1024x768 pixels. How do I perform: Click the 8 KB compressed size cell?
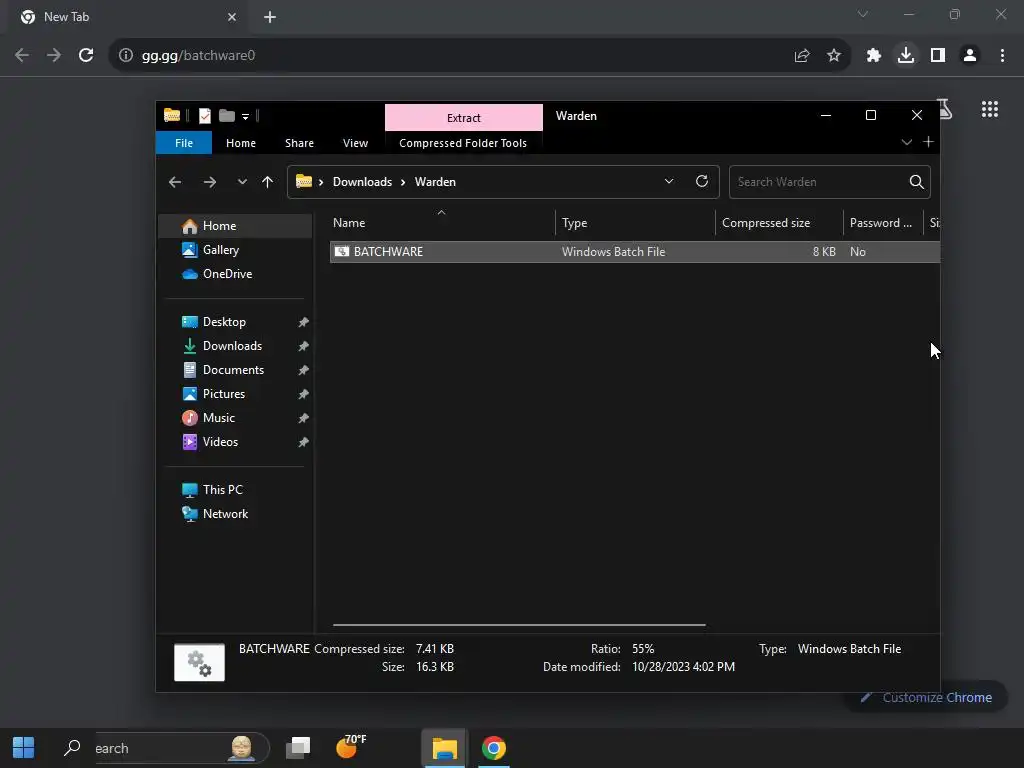click(824, 252)
